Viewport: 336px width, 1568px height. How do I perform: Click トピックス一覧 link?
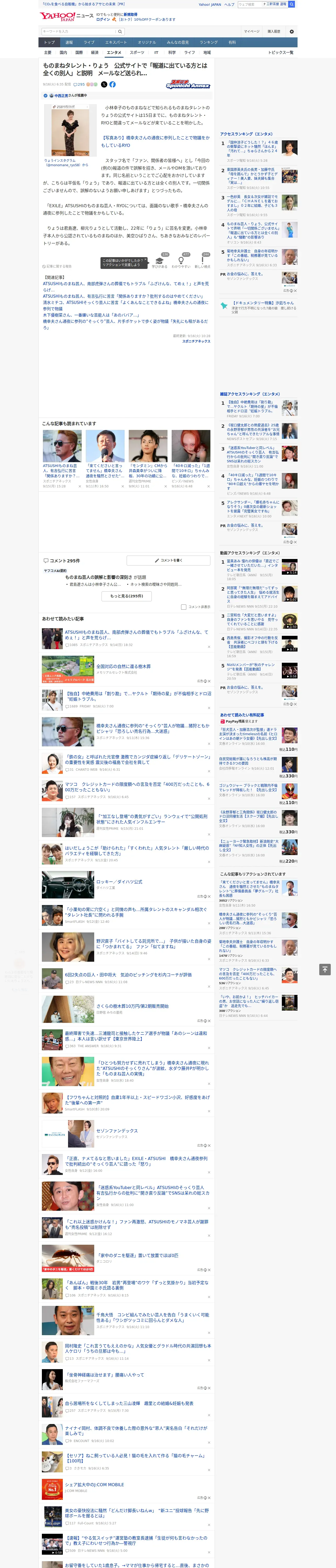point(281,52)
